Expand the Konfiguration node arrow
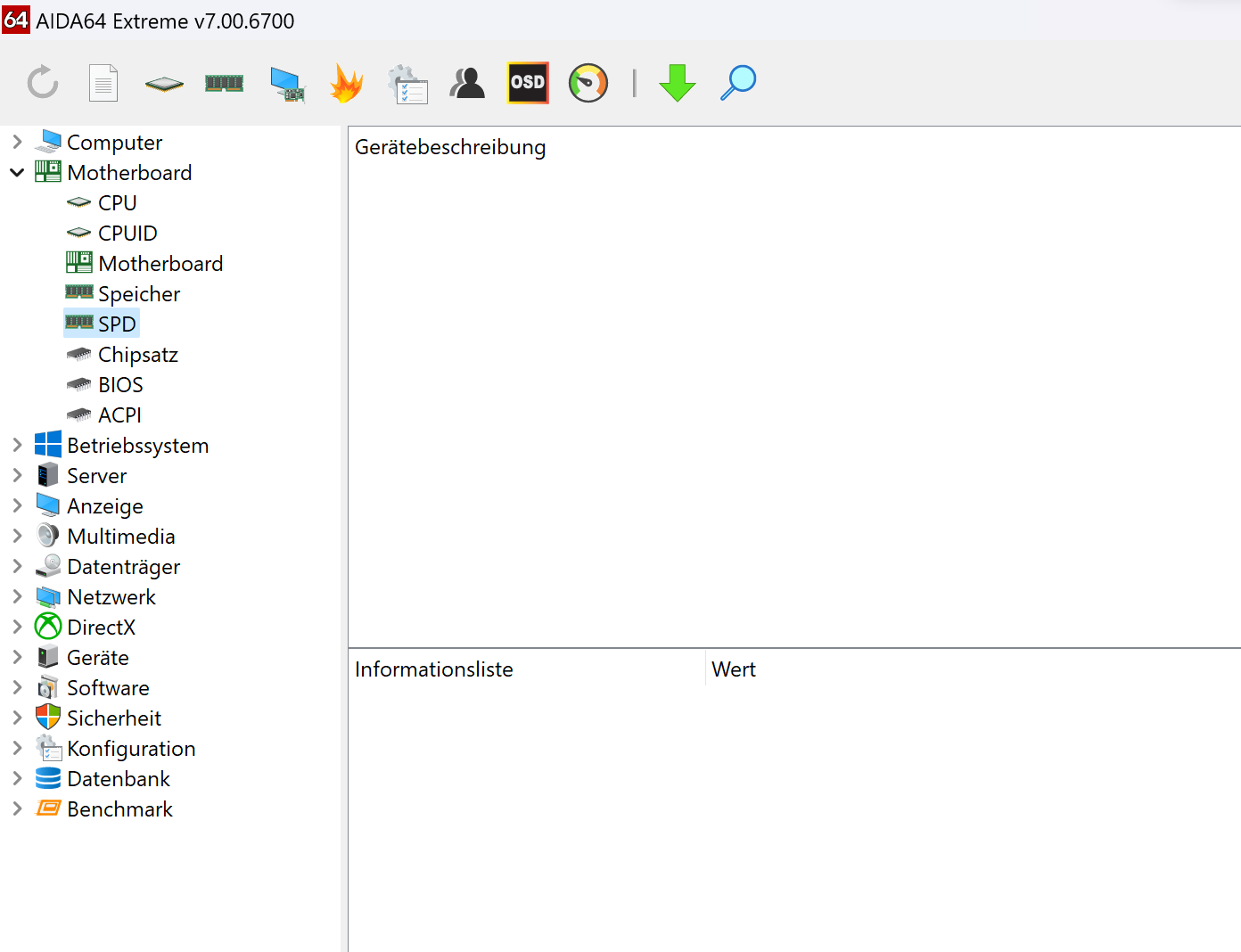Viewport: 1241px width, 952px height. 17,748
